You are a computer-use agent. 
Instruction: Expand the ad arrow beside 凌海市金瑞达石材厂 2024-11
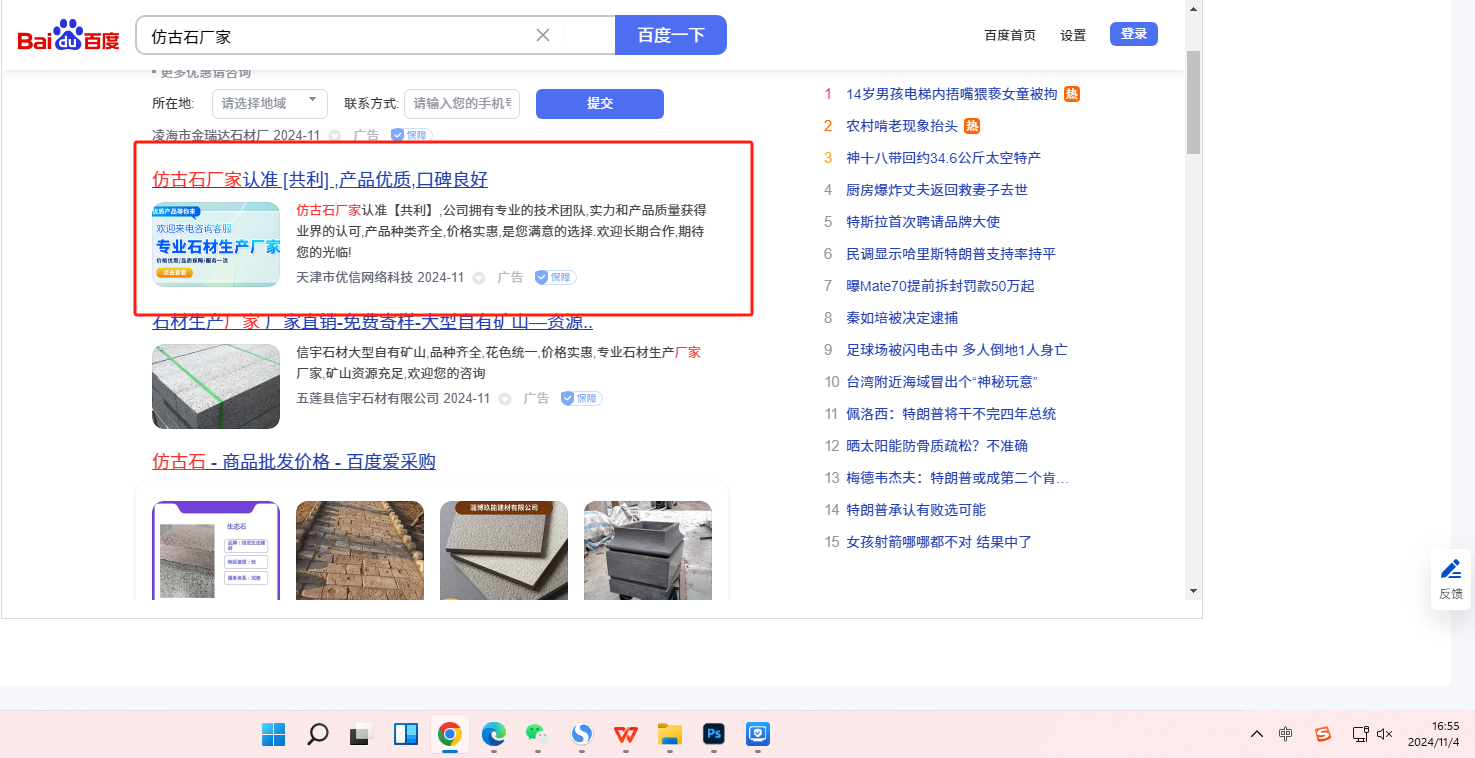[x=334, y=135]
